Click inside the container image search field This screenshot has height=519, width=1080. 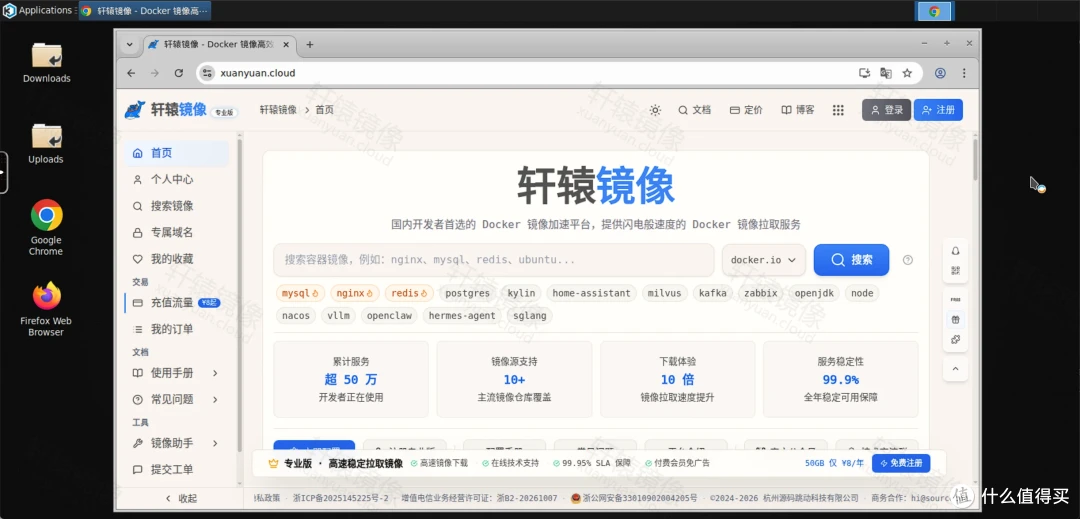(494, 260)
